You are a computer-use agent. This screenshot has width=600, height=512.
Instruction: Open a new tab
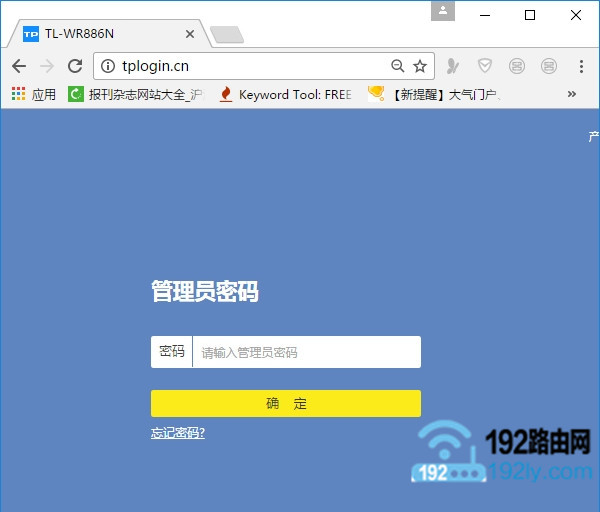(227, 35)
